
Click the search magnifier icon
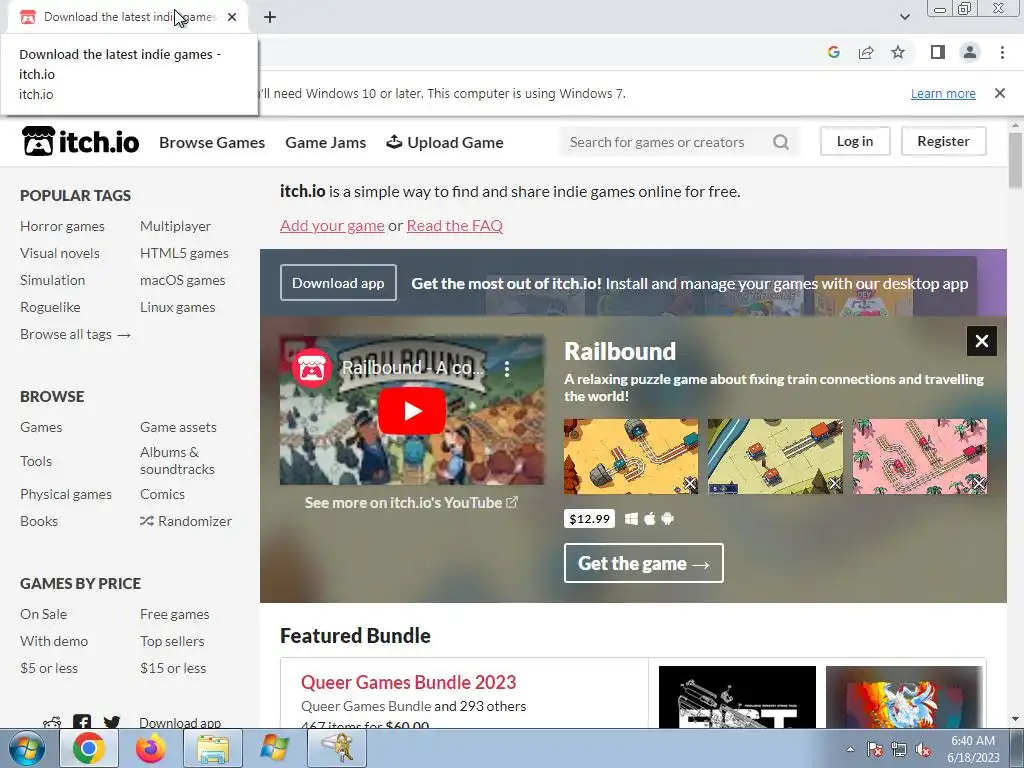780,142
